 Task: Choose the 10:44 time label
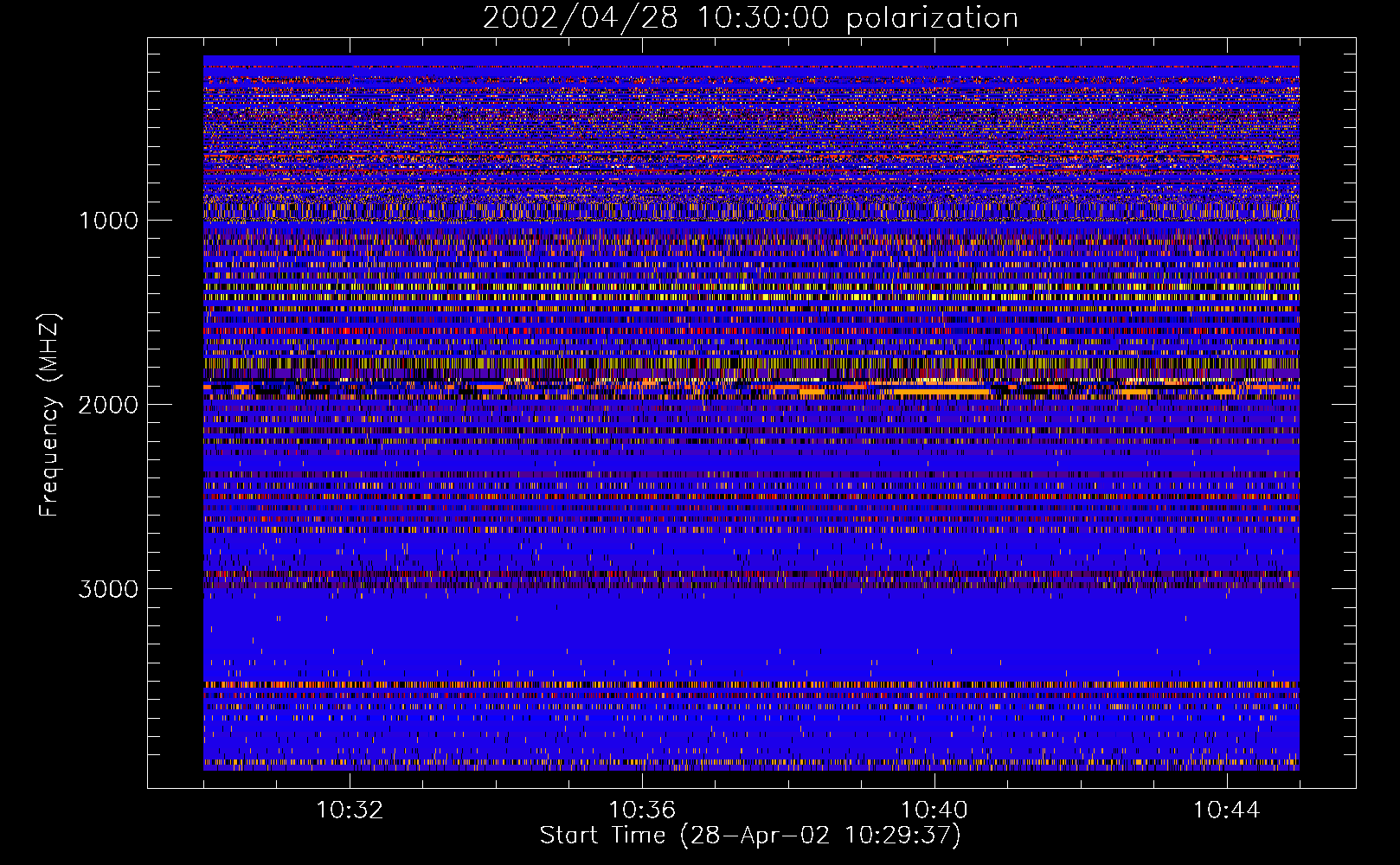(1226, 811)
